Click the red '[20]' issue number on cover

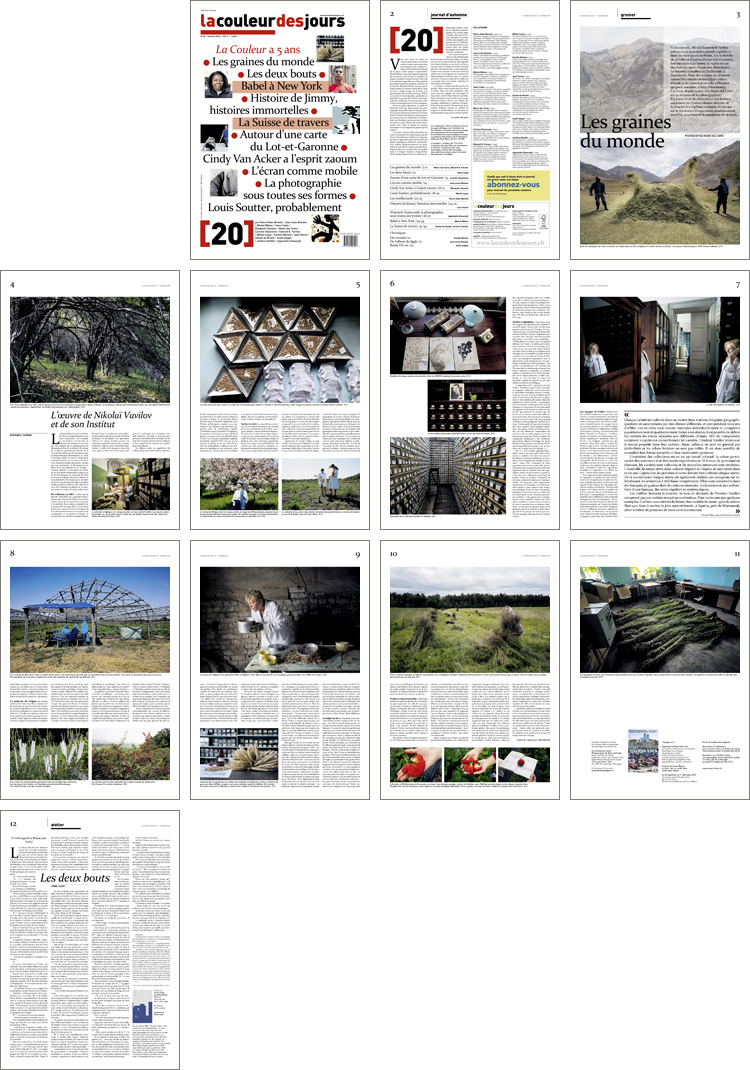[x=225, y=233]
